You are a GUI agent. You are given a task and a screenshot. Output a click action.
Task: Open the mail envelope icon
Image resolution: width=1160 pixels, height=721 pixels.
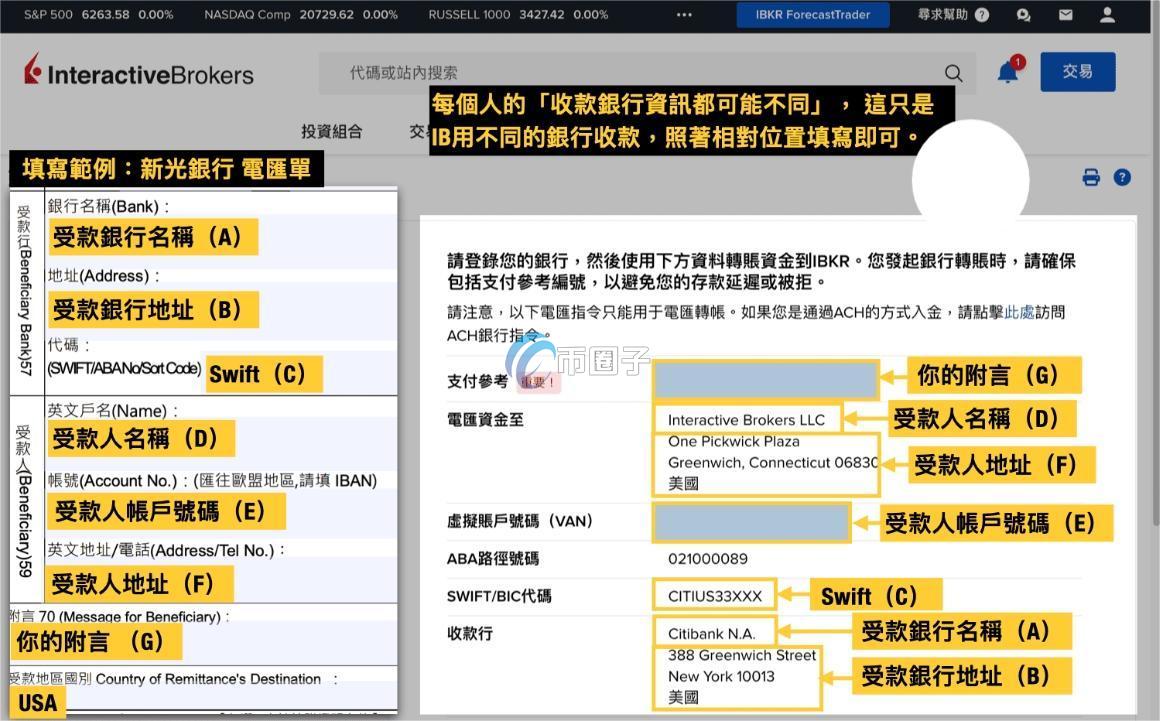1064,15
